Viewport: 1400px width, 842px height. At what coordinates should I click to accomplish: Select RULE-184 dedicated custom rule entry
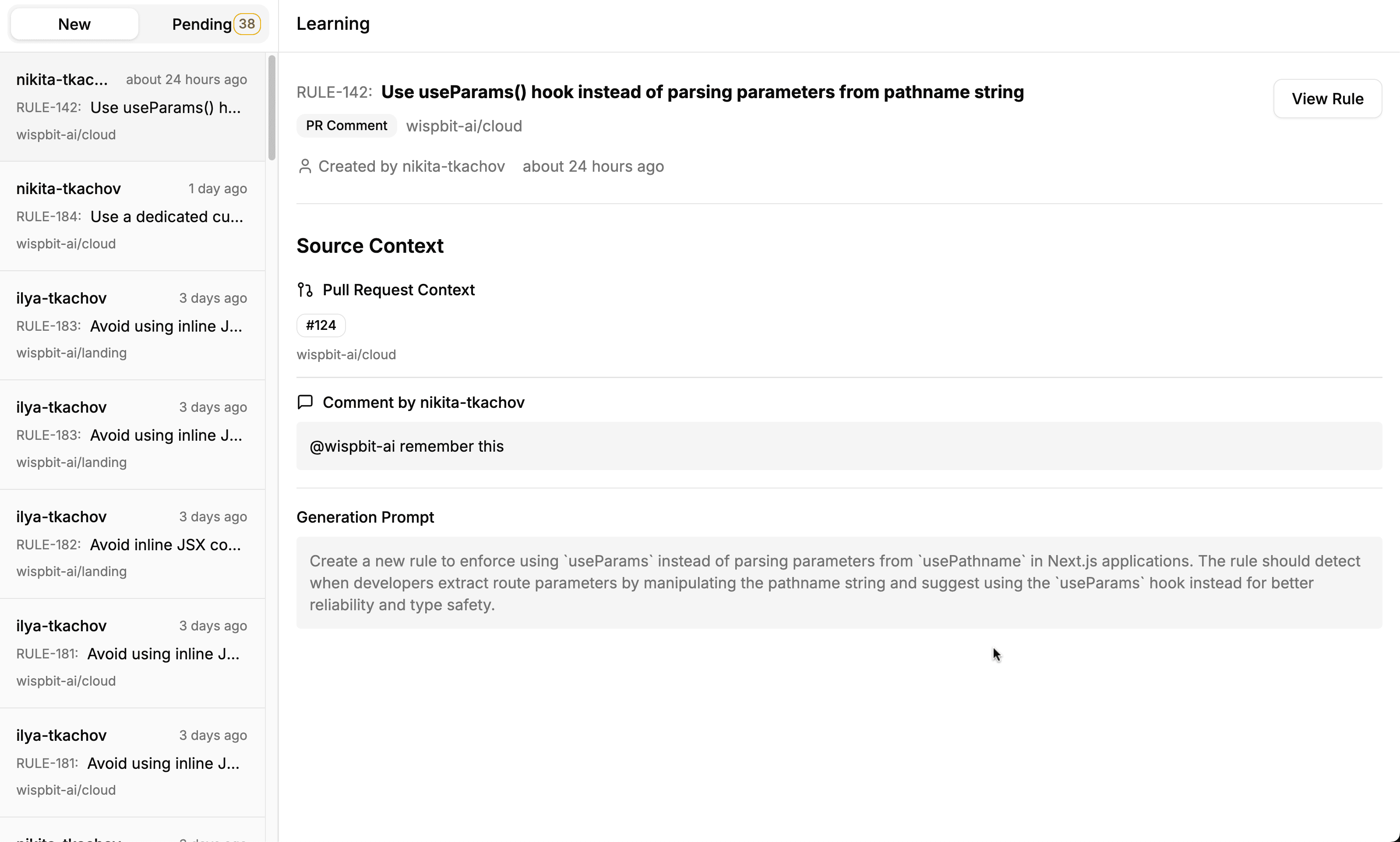[x=131, y=216]
